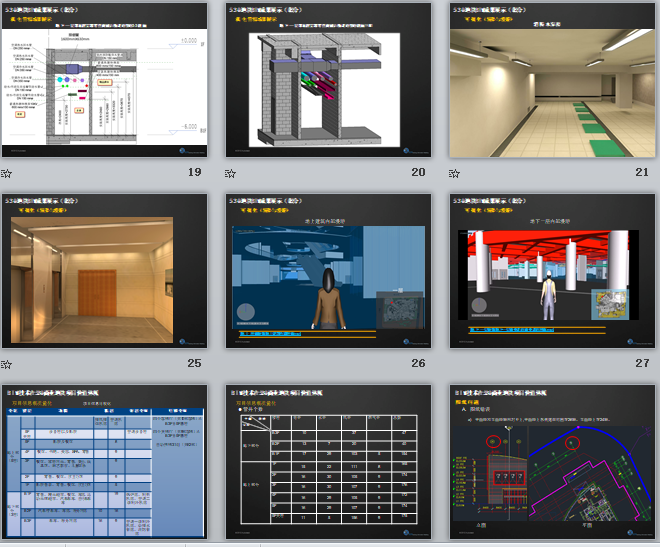This screenshot has width=660, height=547.
Task: Click the slide number label 20
Action: click(418, 172)
